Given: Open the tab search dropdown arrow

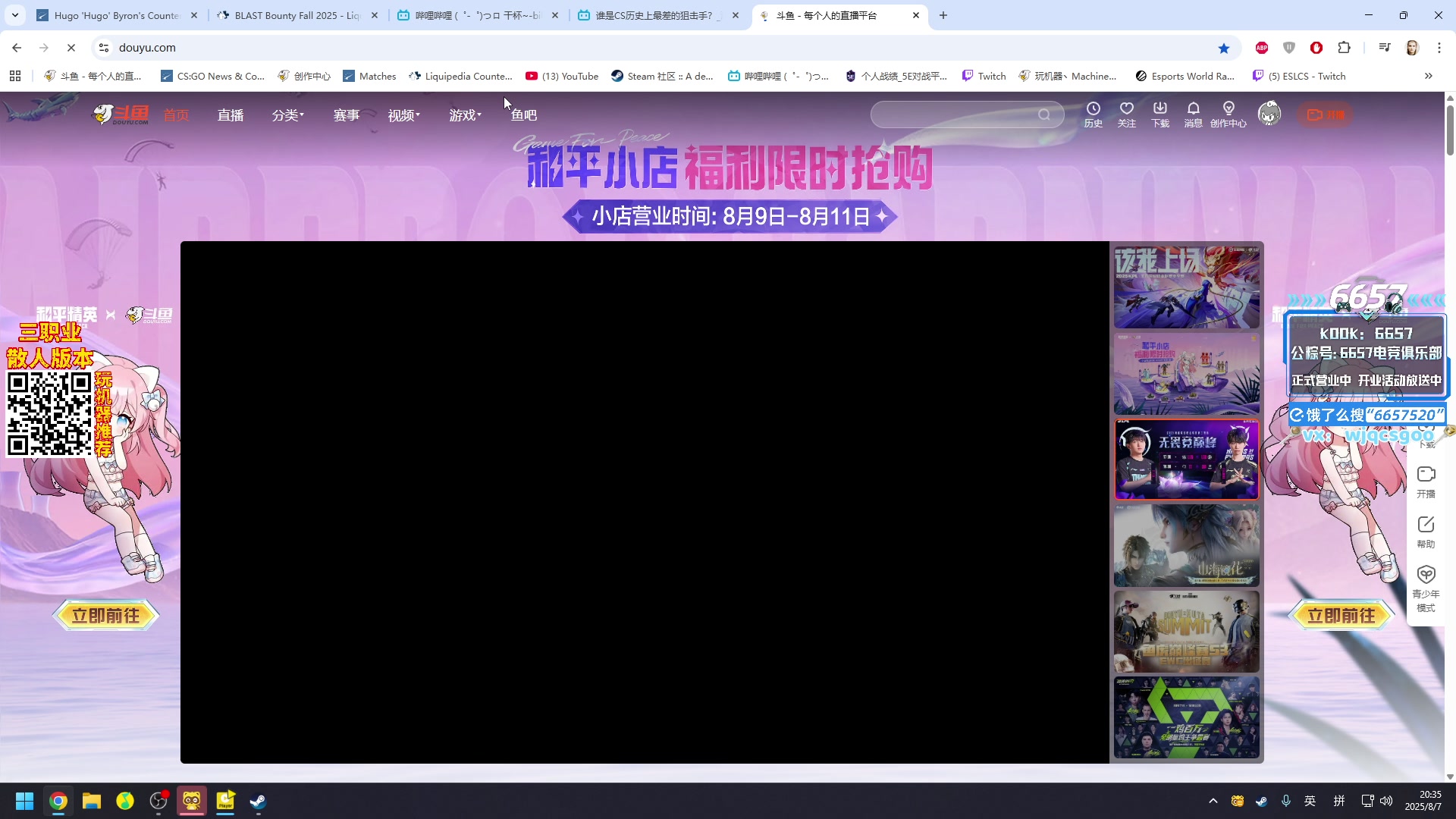Looking at the screenshot, I should coord(15,15).
